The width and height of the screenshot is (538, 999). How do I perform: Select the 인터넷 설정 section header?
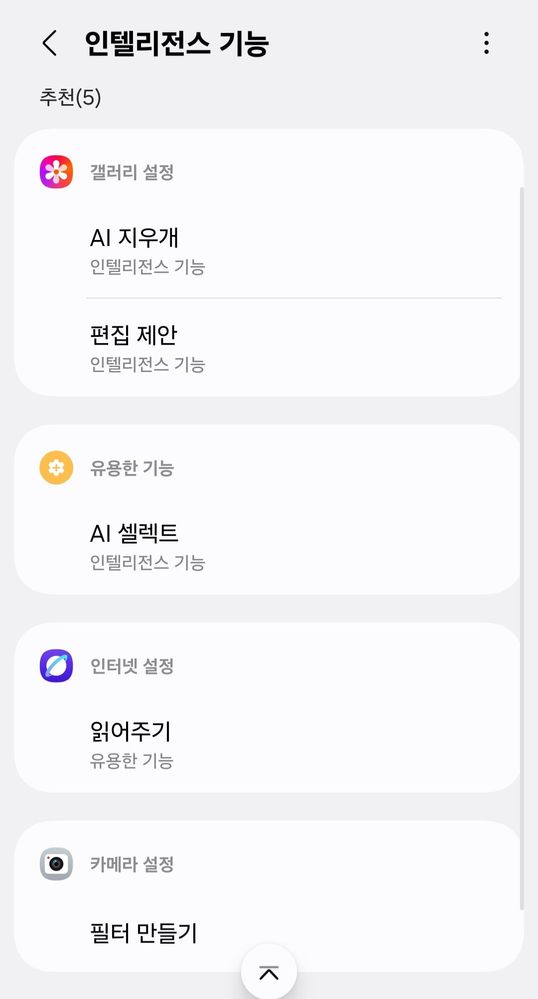point(132,666)
